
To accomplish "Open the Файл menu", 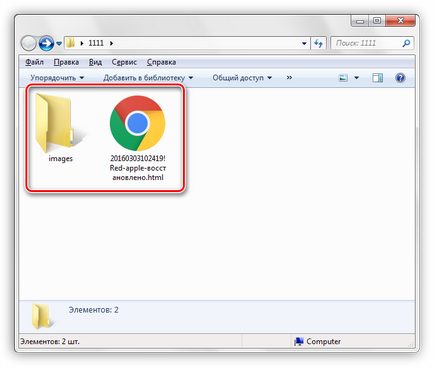I will 34,62.
